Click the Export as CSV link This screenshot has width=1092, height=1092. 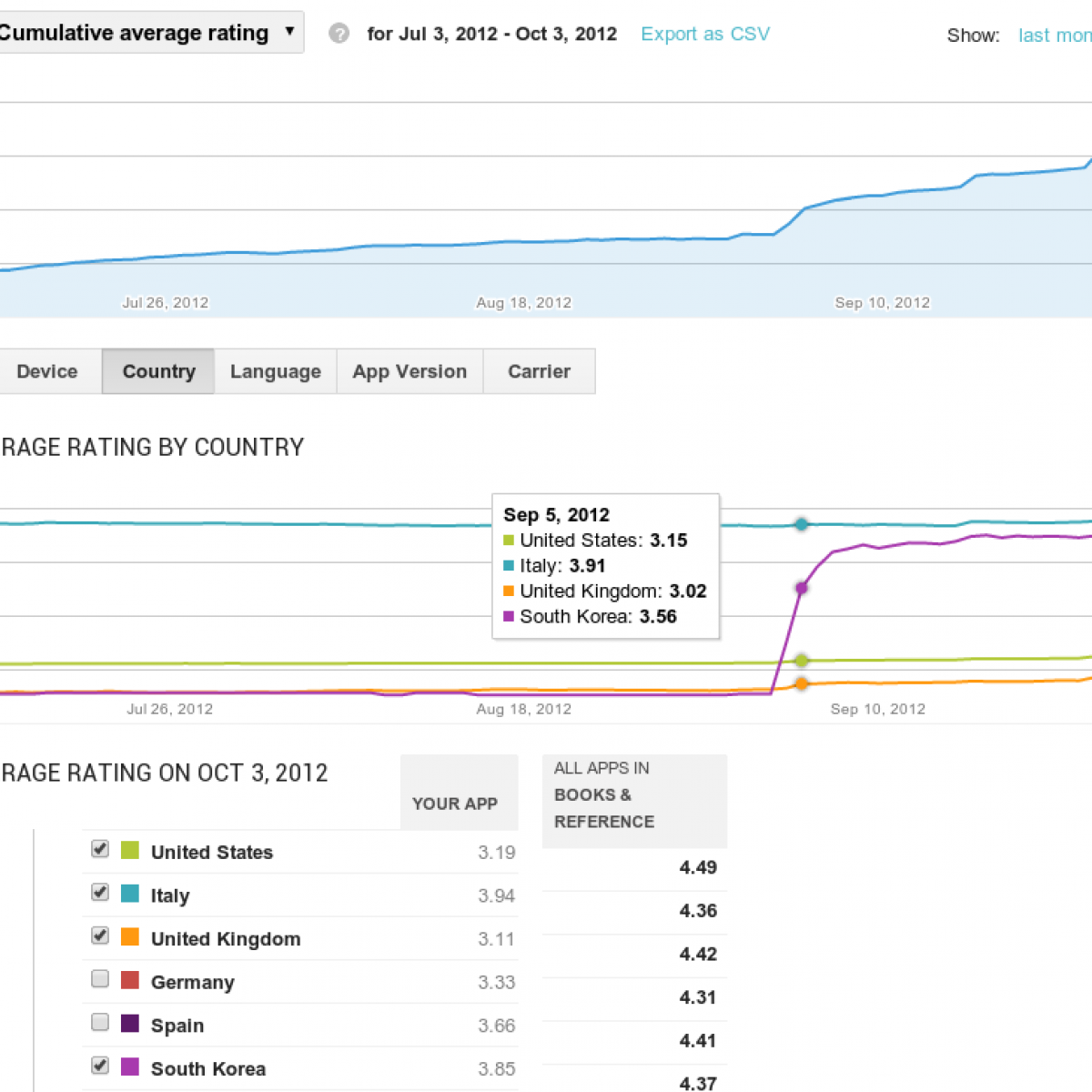pos(705,34)
